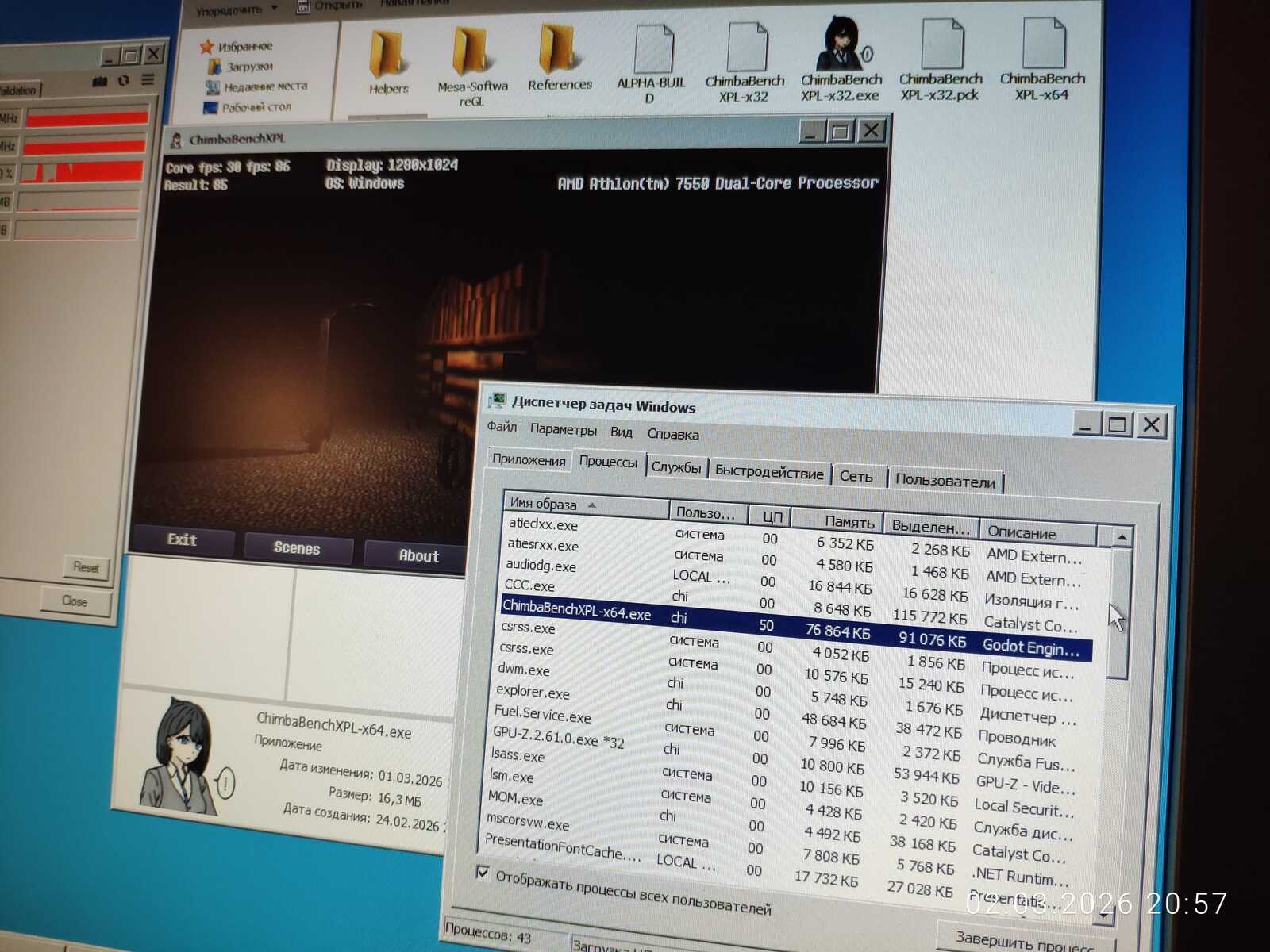
Task: Go to Загрузки in the Explorer sidebar
Action: pyautogui.click(x=241, y=67)
